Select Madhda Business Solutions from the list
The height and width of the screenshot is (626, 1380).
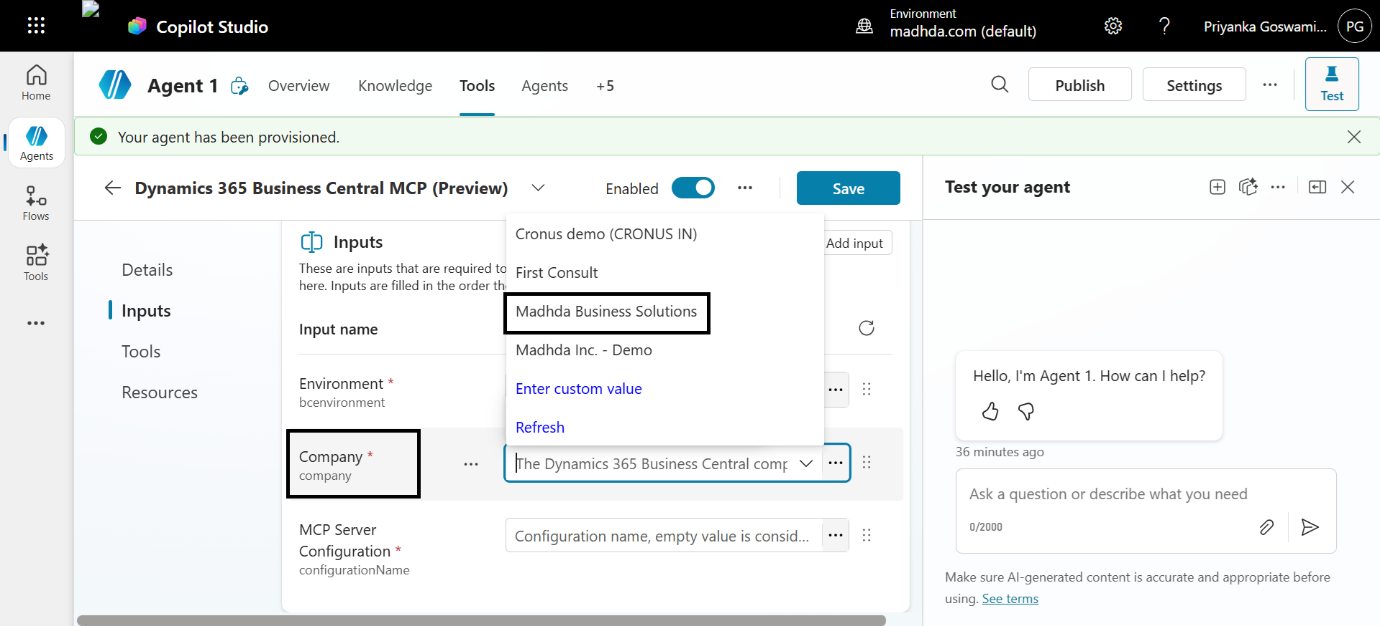point(606,312)
